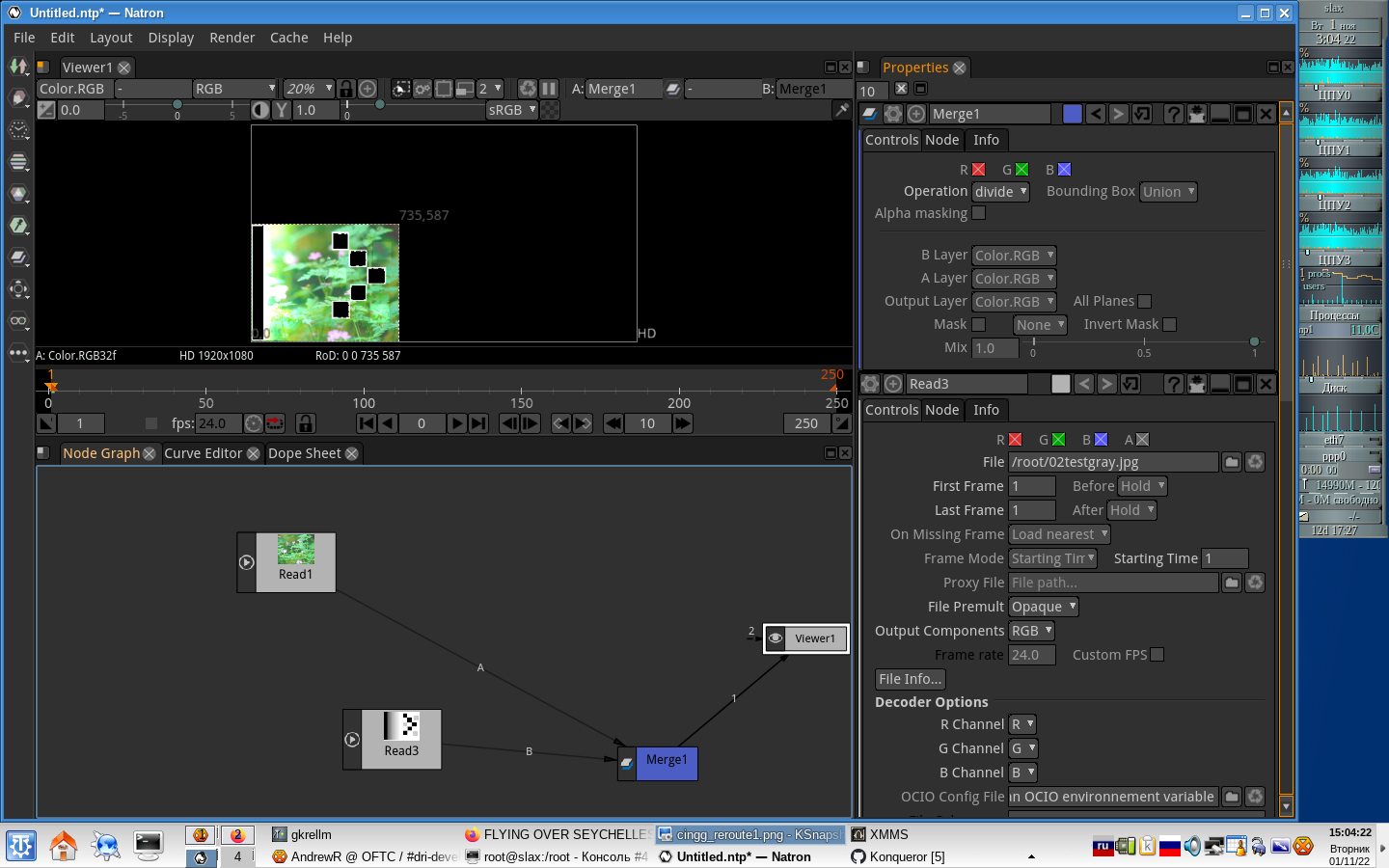Image resolution: width=1389 pixels, height=868 pixels.
Task: Click the timeline playback lock icon
Action: click(305, 423)
